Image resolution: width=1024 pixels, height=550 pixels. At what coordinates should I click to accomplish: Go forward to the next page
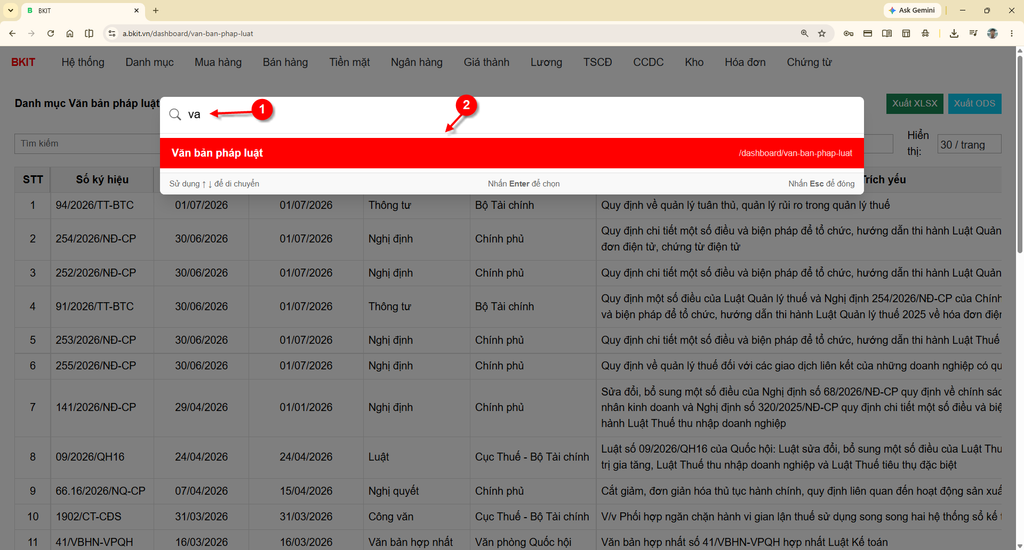(x=31, y=33)
